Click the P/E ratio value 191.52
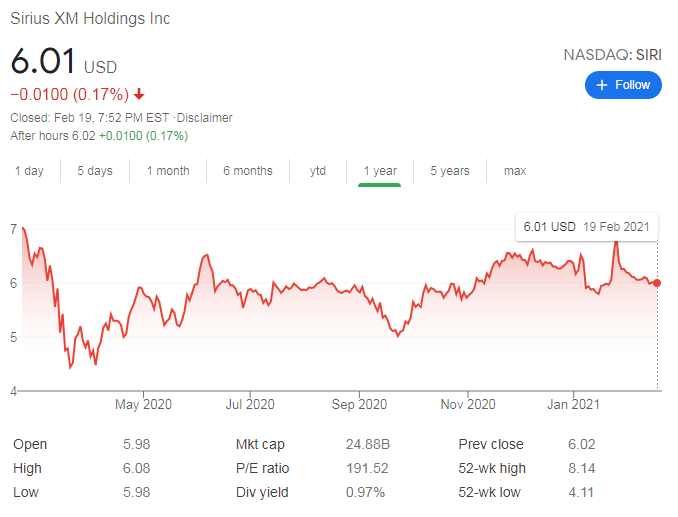Viewport: 678px width, 517px height. coord(367,468)
